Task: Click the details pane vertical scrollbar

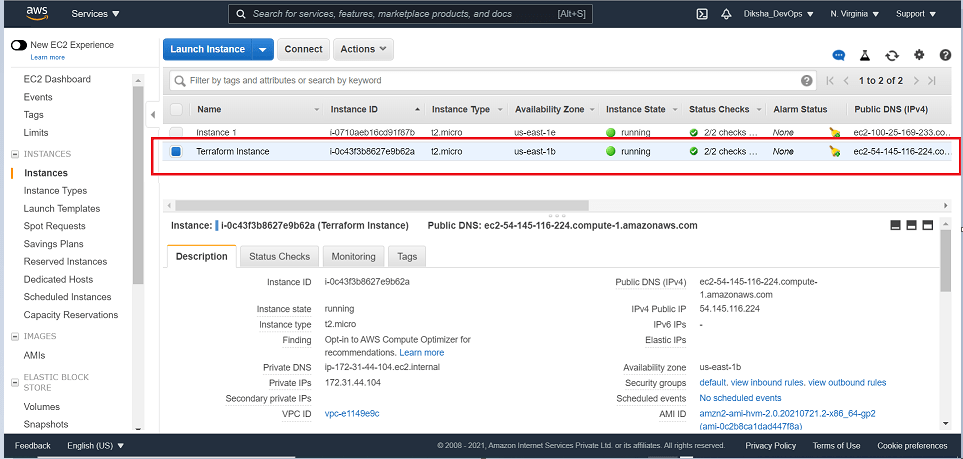Action: click(946, 263)
